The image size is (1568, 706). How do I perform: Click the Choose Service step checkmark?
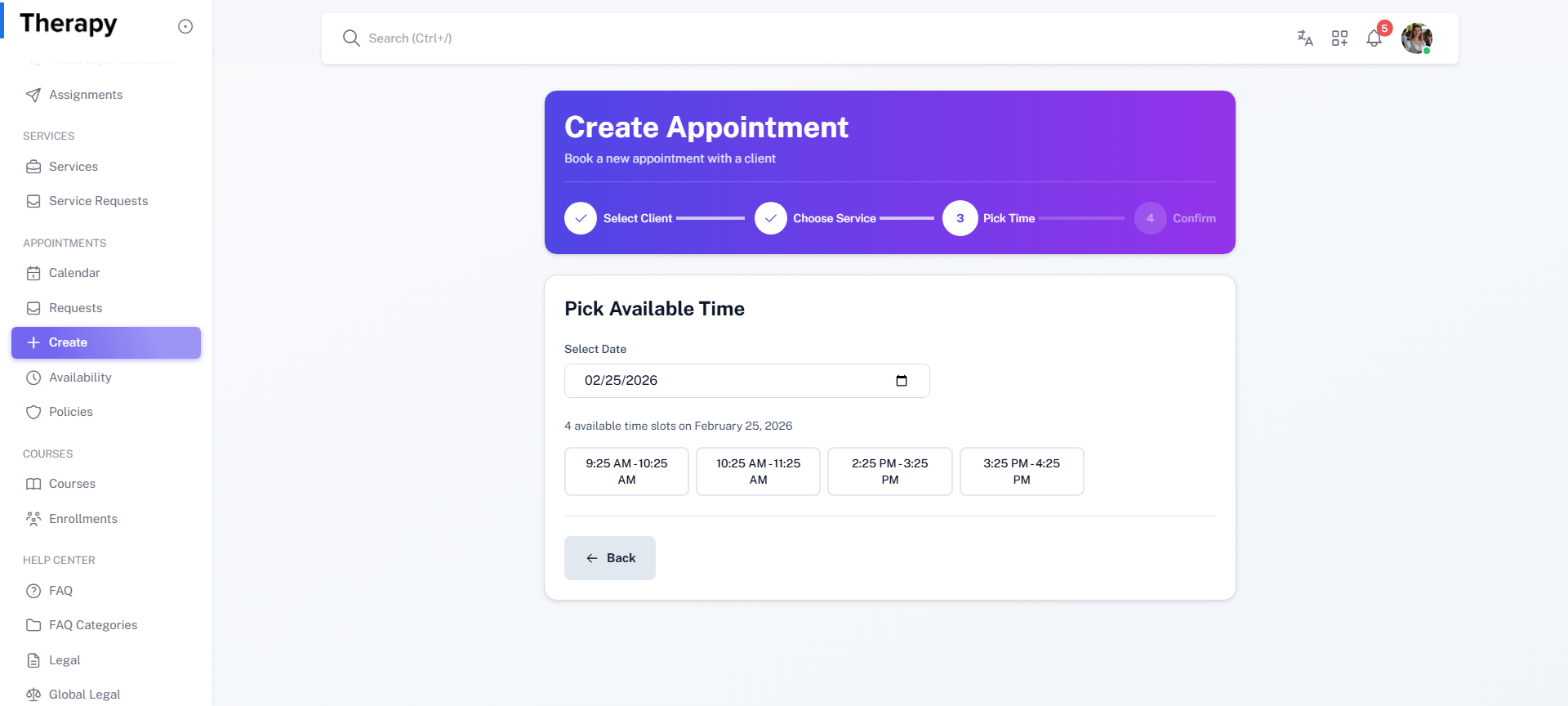click(770, 218)
